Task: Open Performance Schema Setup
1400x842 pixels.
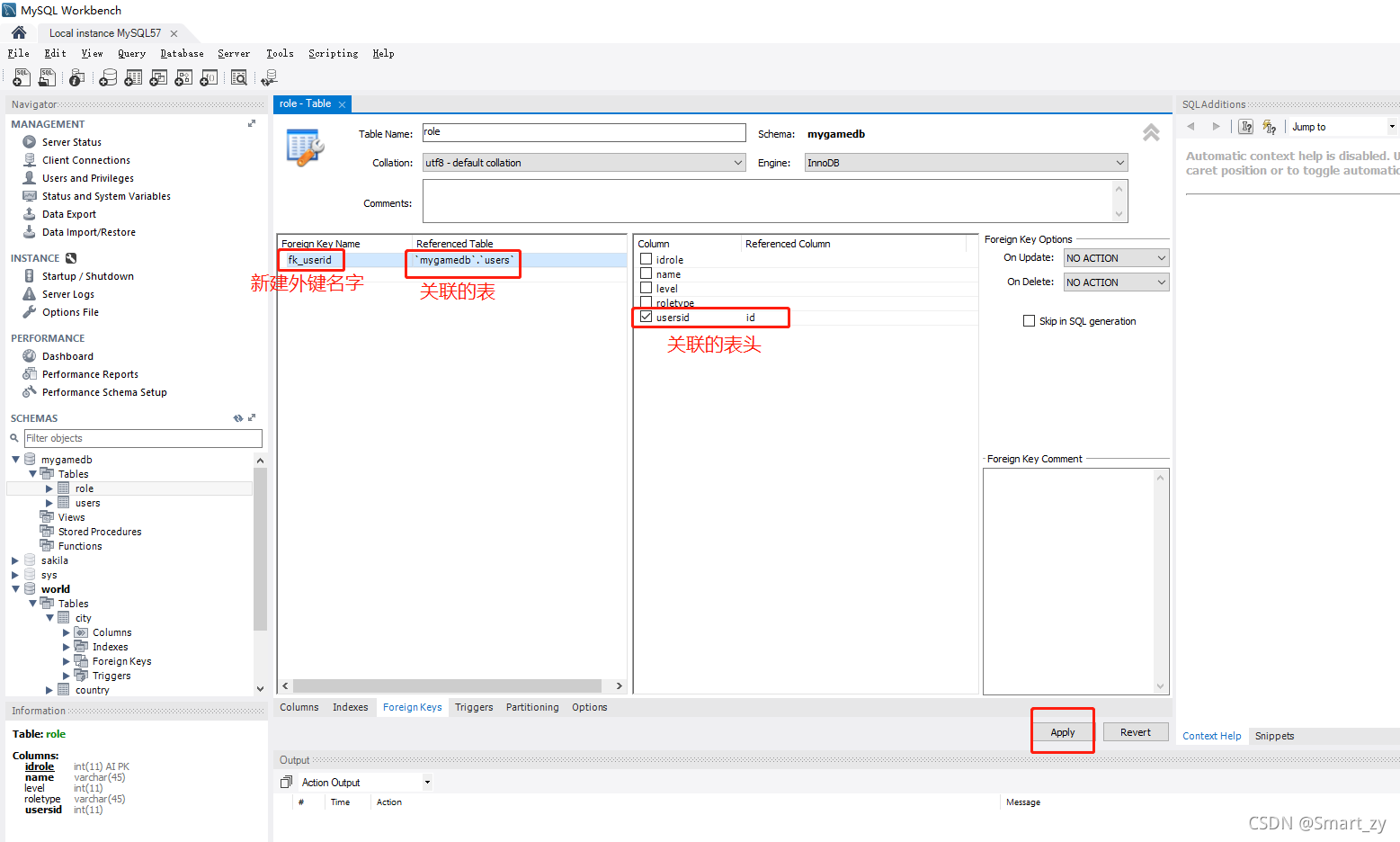Action: point(104,392)
